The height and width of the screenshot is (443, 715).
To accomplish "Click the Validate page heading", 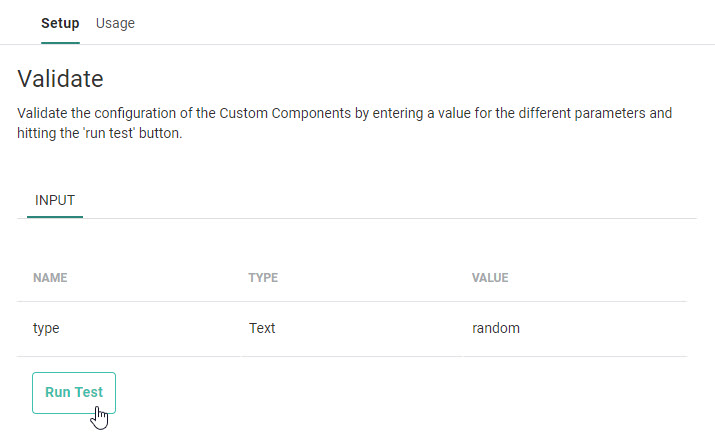I will [60, 78].
